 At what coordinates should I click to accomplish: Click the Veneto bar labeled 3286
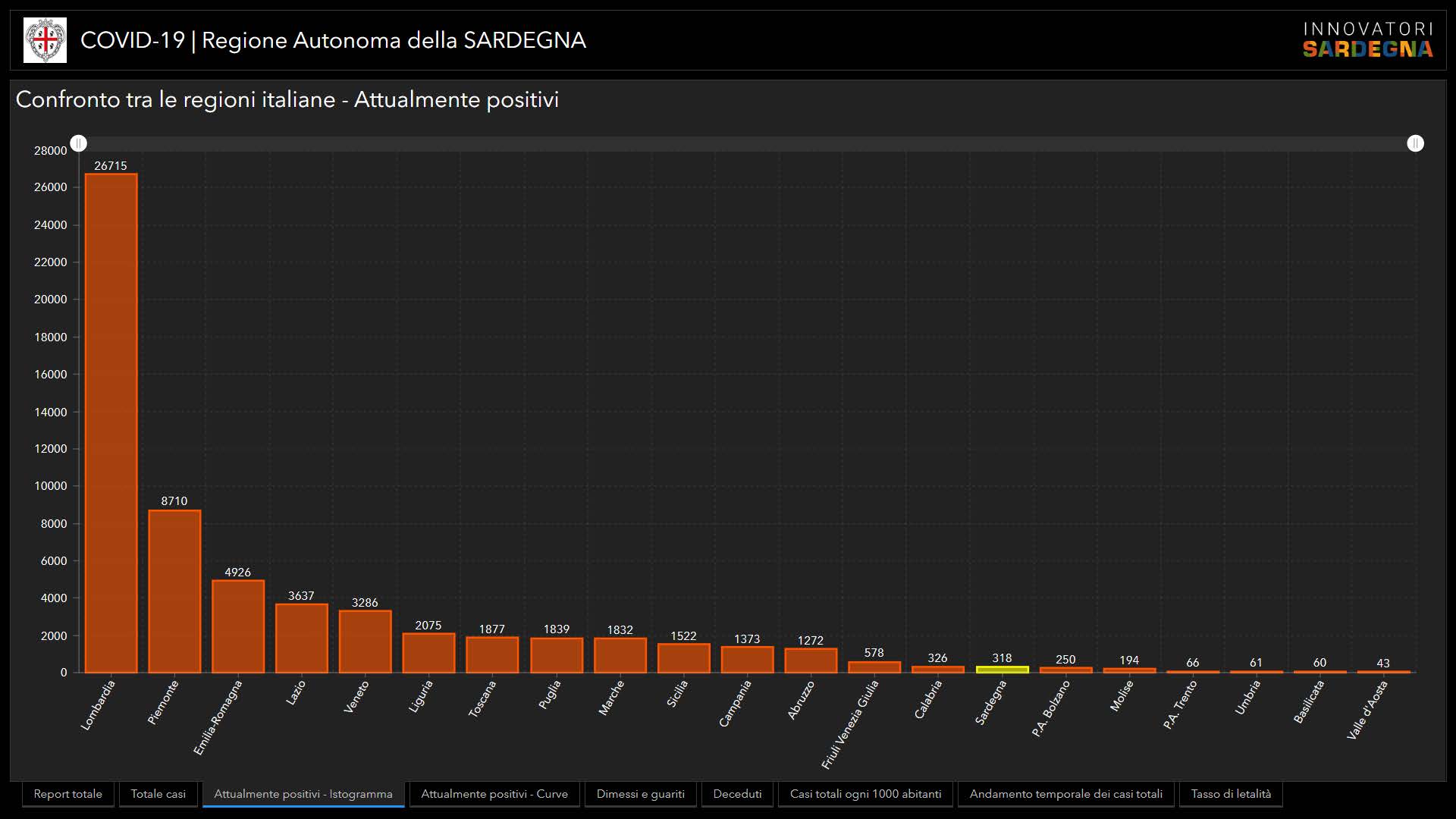coord(365,642)
